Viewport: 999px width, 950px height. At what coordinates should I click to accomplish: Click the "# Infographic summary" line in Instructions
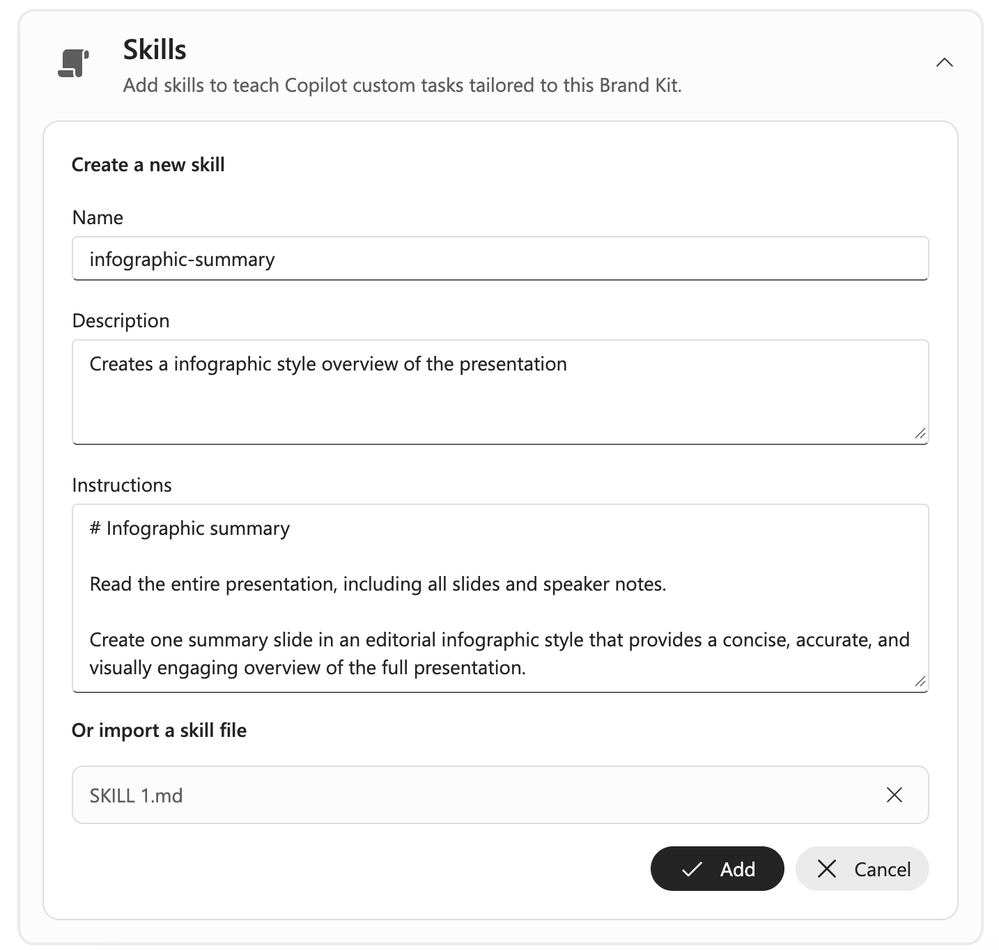[x=189, y=528]
